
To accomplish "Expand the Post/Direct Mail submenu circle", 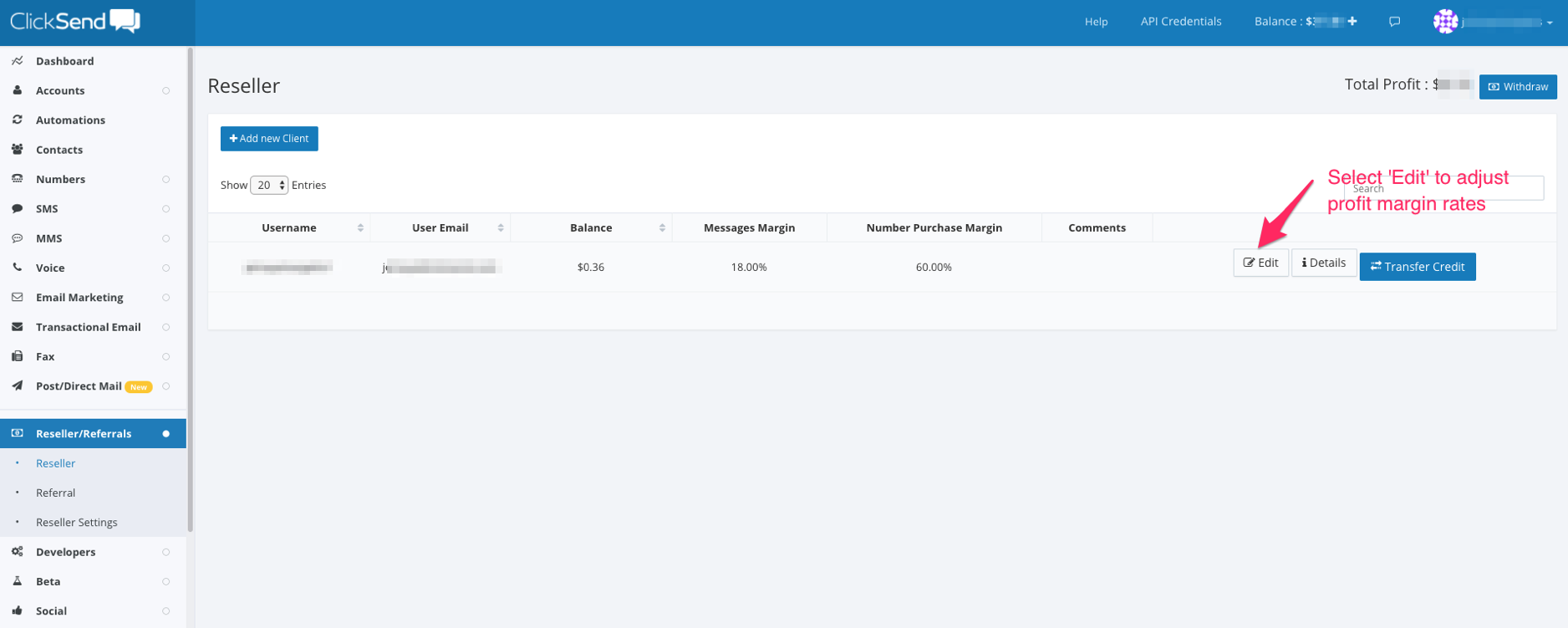I will click(165, 386).
